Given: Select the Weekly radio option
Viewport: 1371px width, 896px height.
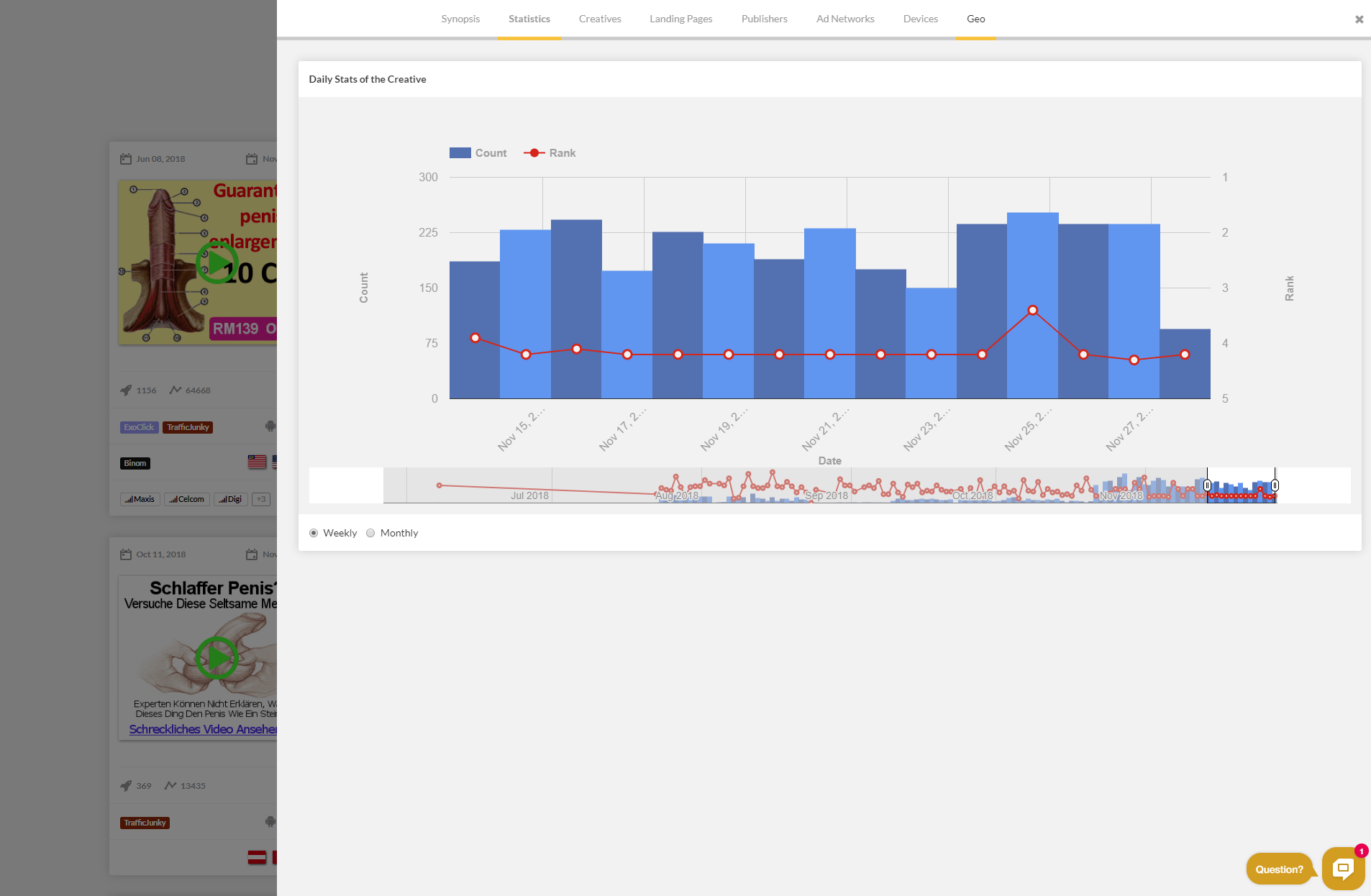Looking at the screenshot, I should (x=314, y=533).
